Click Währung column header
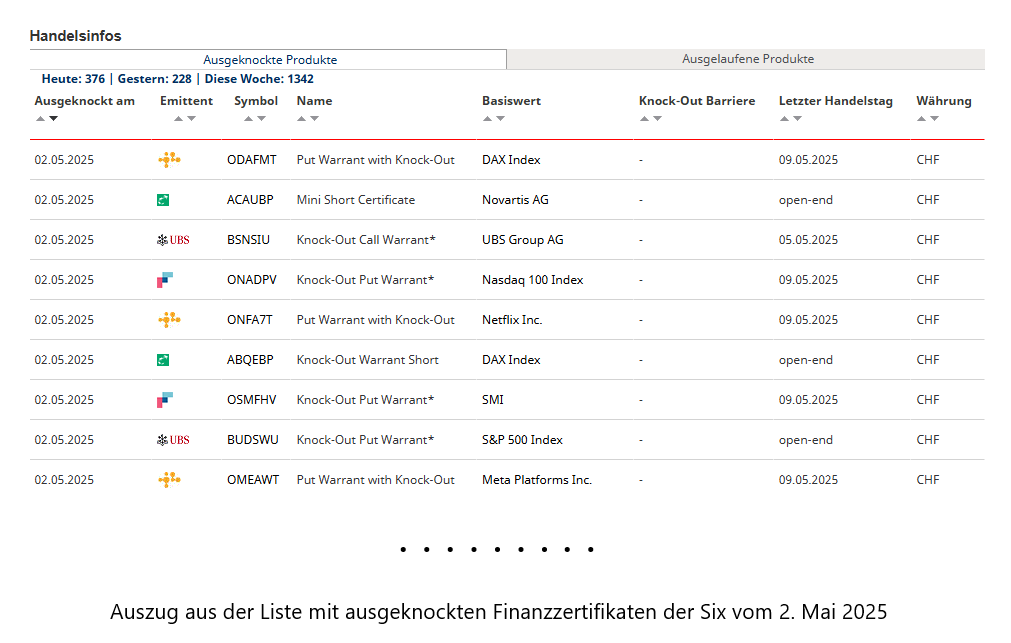Screen dimensions: 1011x643 tap(944, 101)
